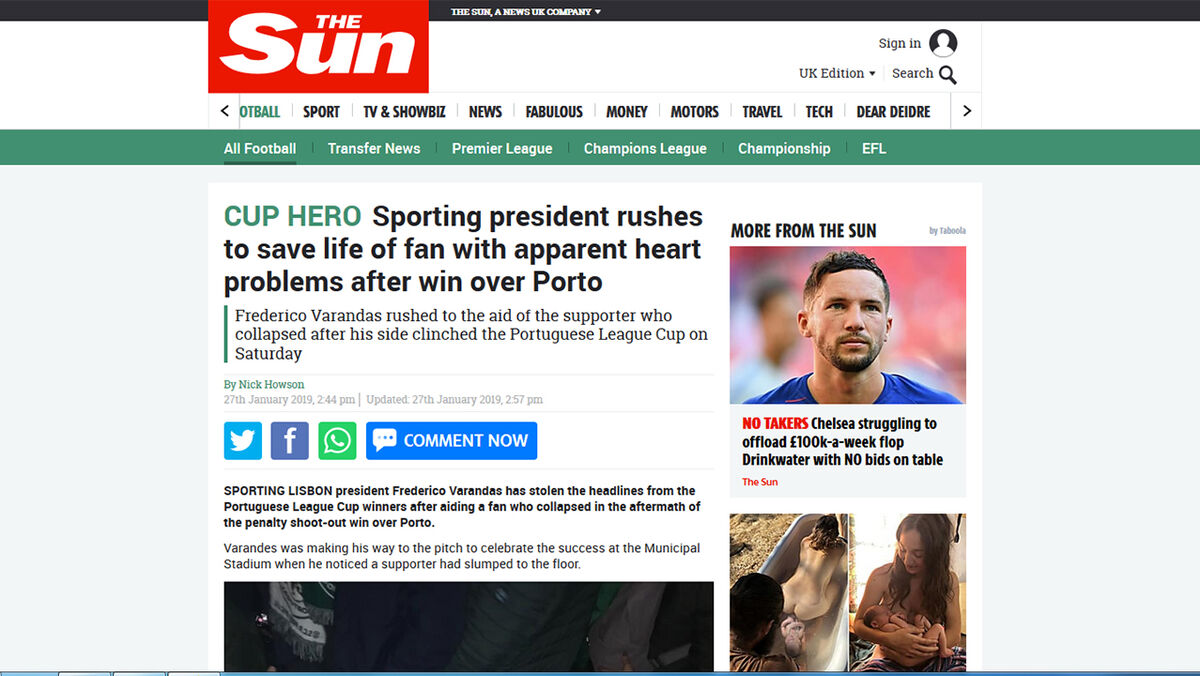The width and height of the screenshot is (1200, 676).
Task: Select the Premier League tab
Action: (x=502, y=148)
